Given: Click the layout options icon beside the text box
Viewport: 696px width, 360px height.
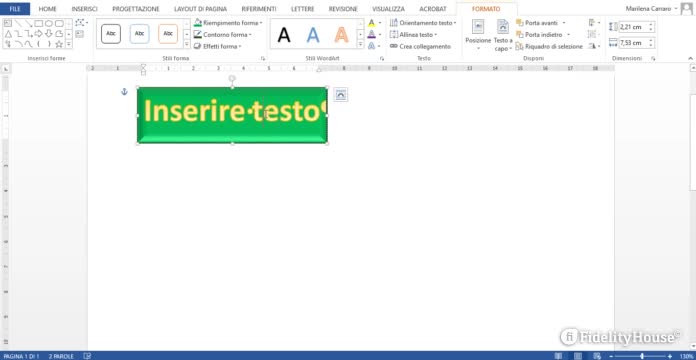Looking at the screenshot, I should 340,95.
